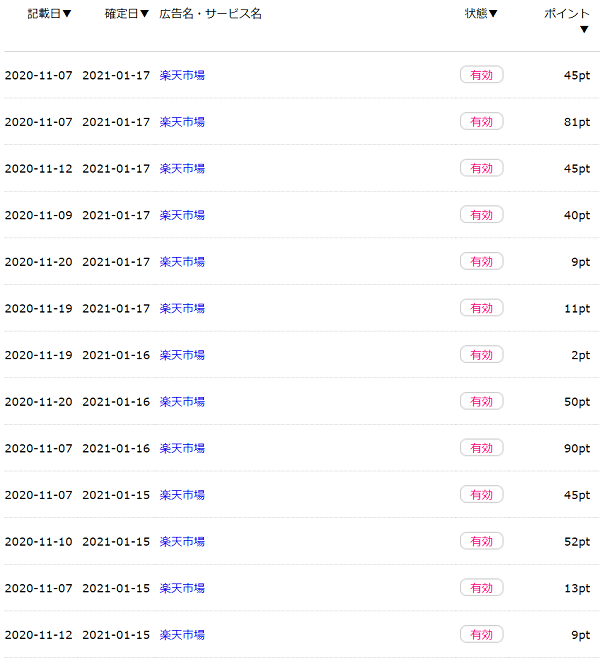
Task: Open 楽天市場 link in the 52pt row
Action: (182, 542)
